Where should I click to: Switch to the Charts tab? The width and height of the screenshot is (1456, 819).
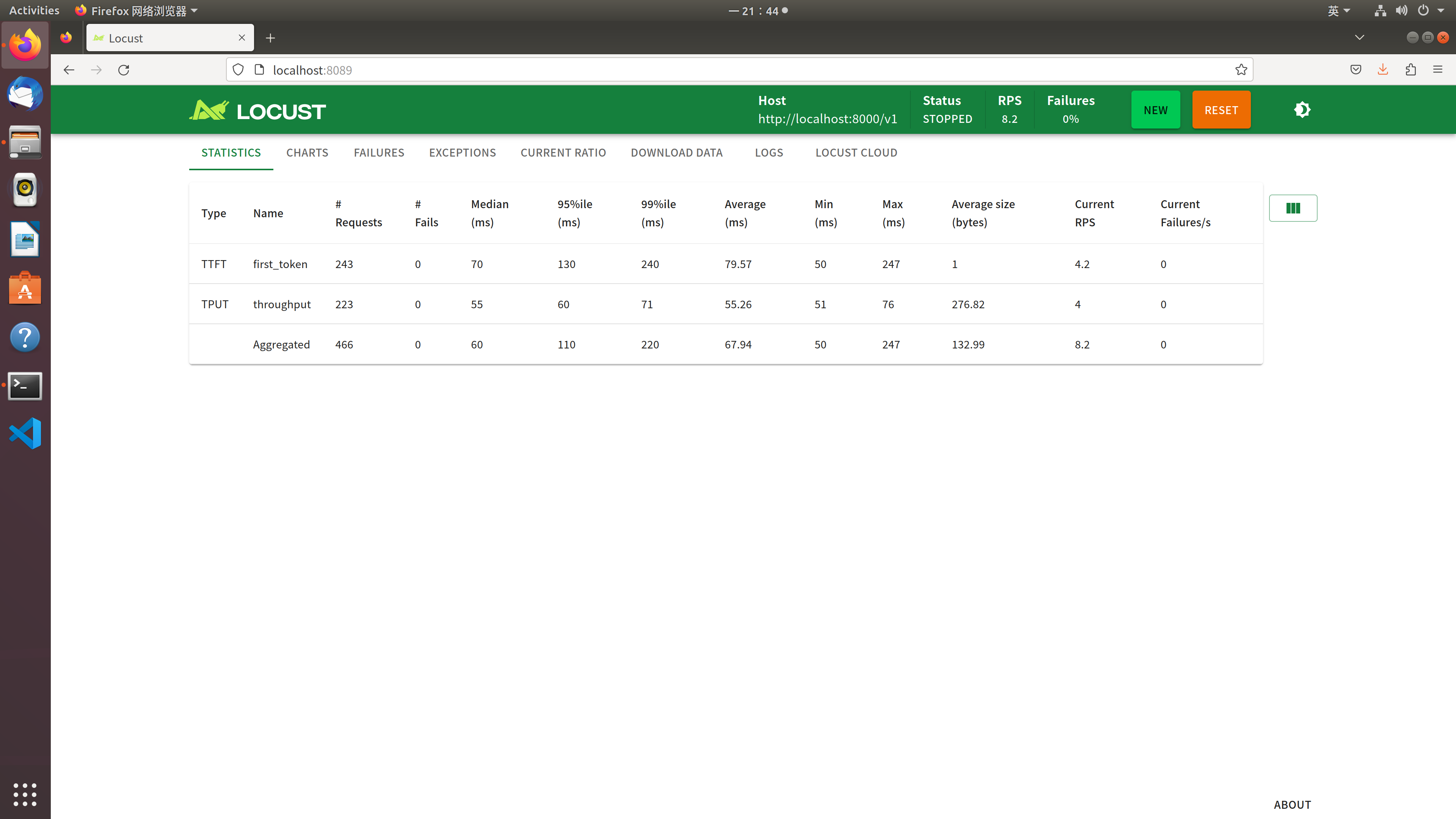(x=307, y=152)
